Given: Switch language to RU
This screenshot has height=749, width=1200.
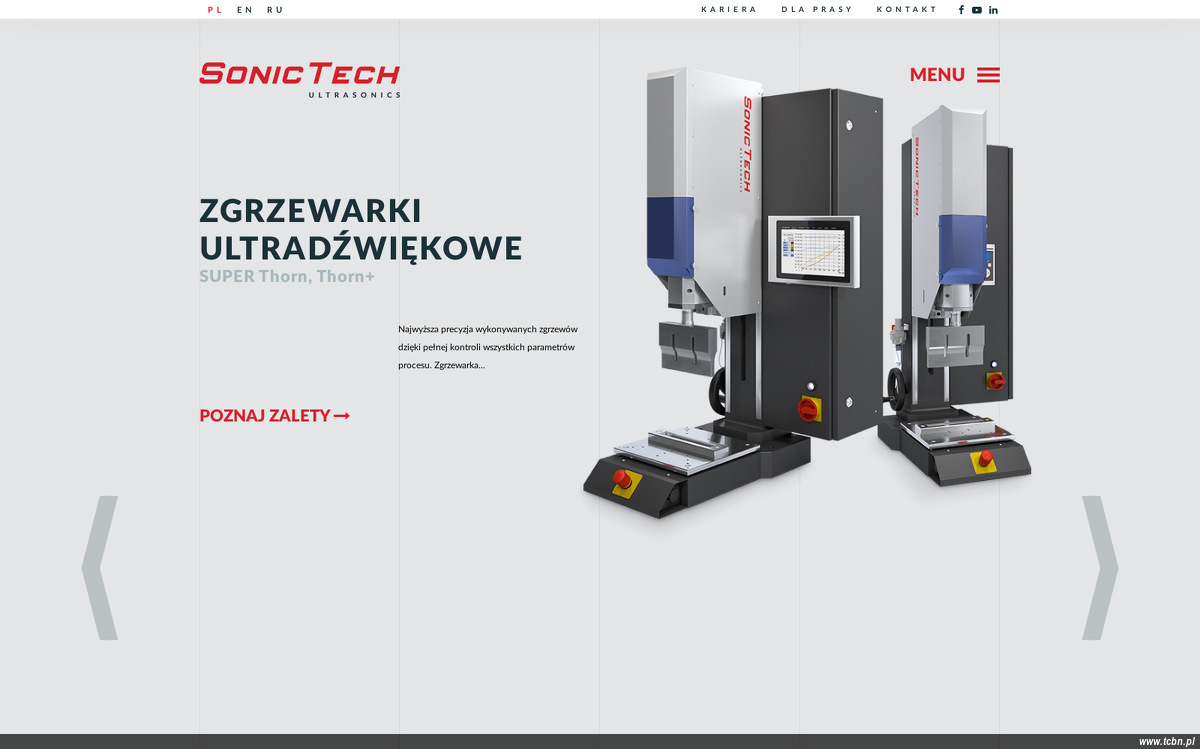Looking at the screenshot, I should click(x=275, y=10).
